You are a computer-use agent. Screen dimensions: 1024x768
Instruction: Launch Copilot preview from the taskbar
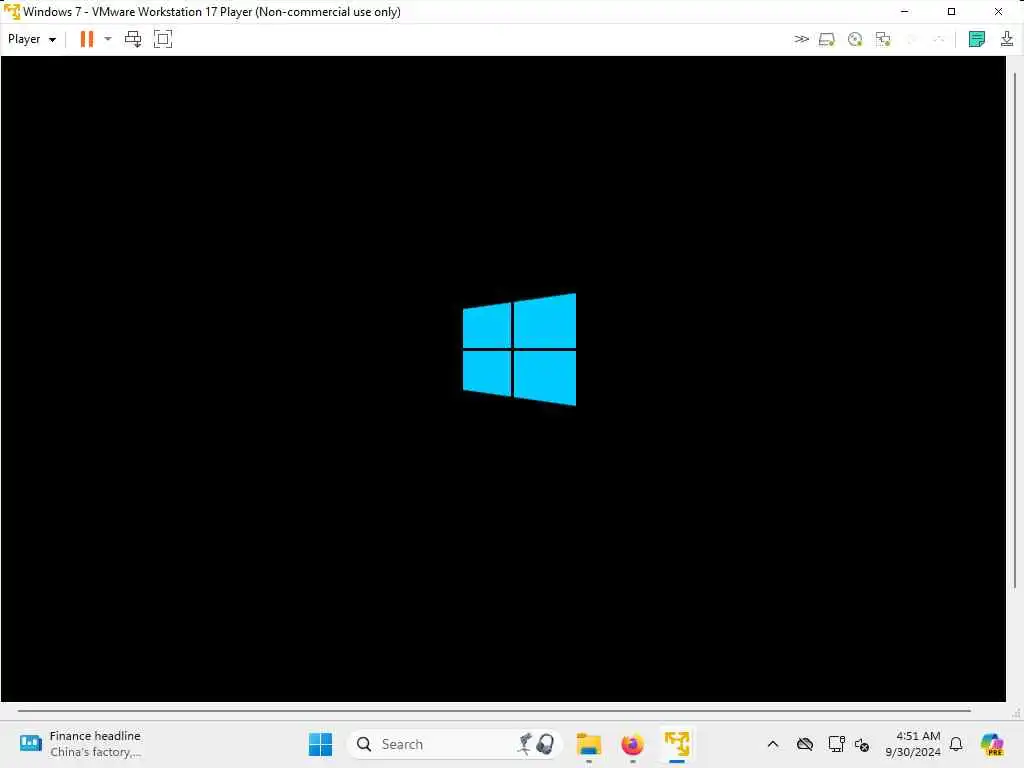[993, 744]
